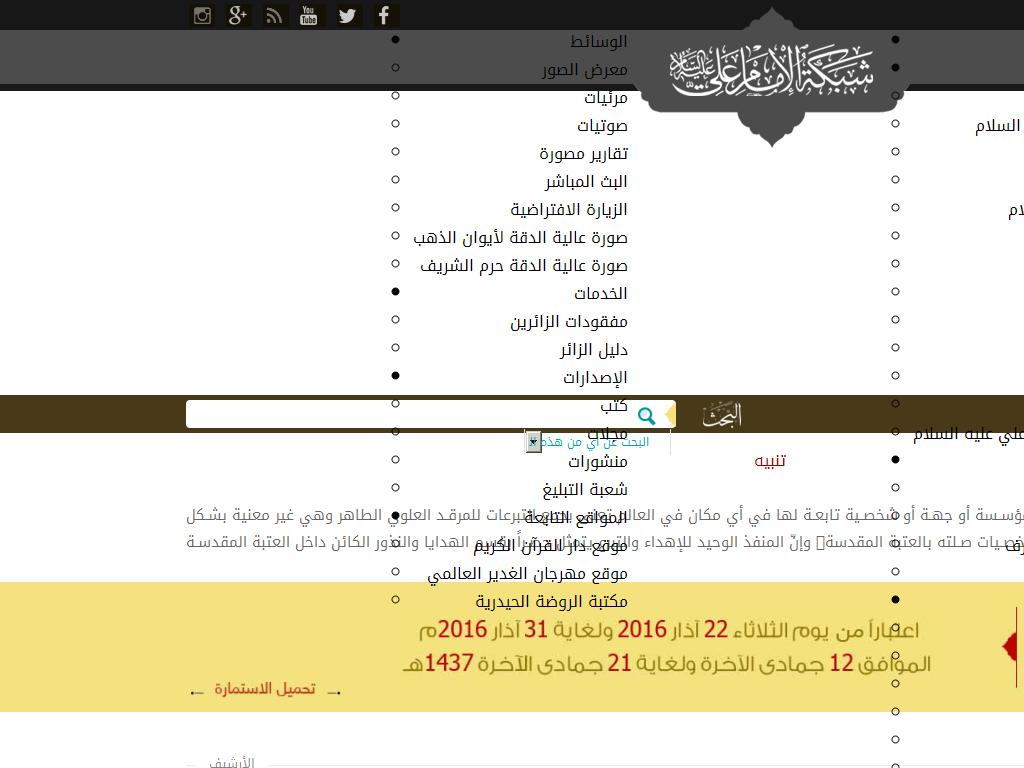
Task: Select شعبة التبليغ link
Action: coord(584,490)
